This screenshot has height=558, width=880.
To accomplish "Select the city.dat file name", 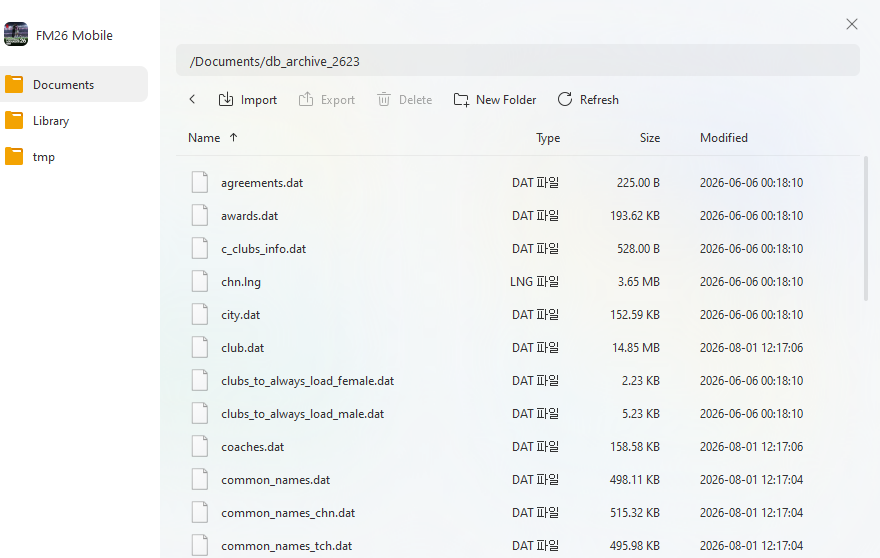I will pyautogui.click(x=240, y=315).
